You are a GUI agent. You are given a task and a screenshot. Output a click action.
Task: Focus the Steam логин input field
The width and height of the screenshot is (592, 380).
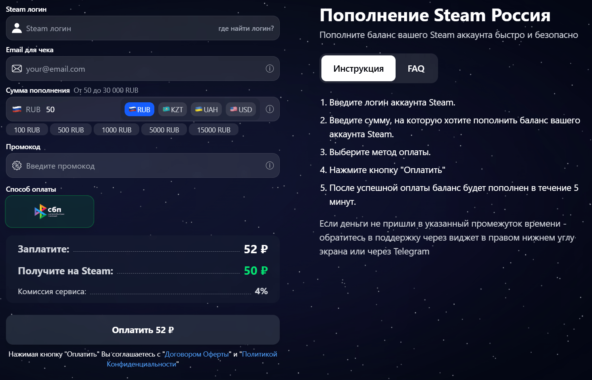(x=143, y=28)
